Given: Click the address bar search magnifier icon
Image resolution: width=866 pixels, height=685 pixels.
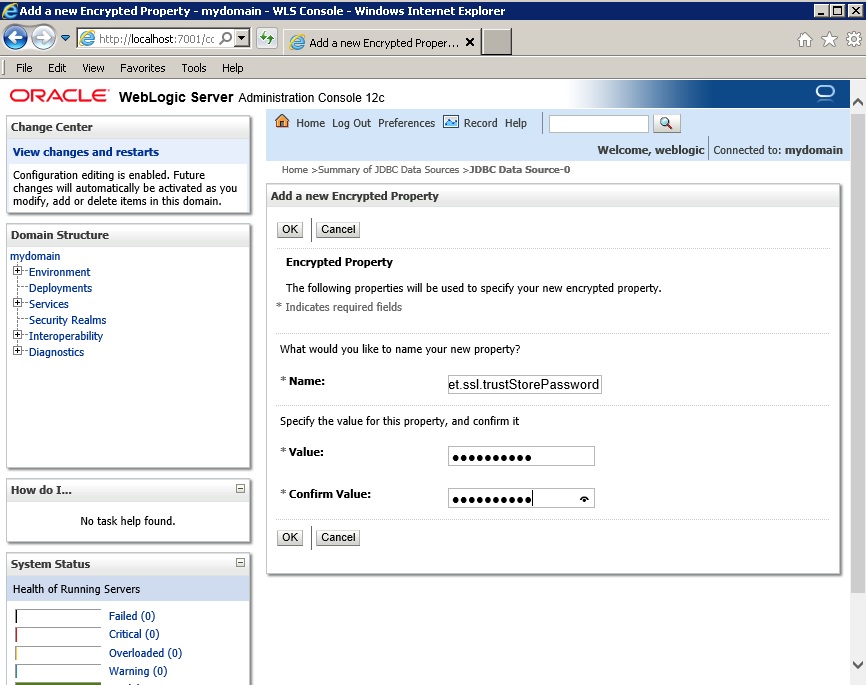Looking at the screenshot, I should 226,38.
